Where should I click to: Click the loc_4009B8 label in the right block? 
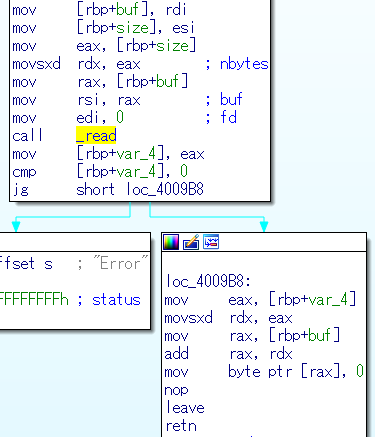[x=208, y=281]
